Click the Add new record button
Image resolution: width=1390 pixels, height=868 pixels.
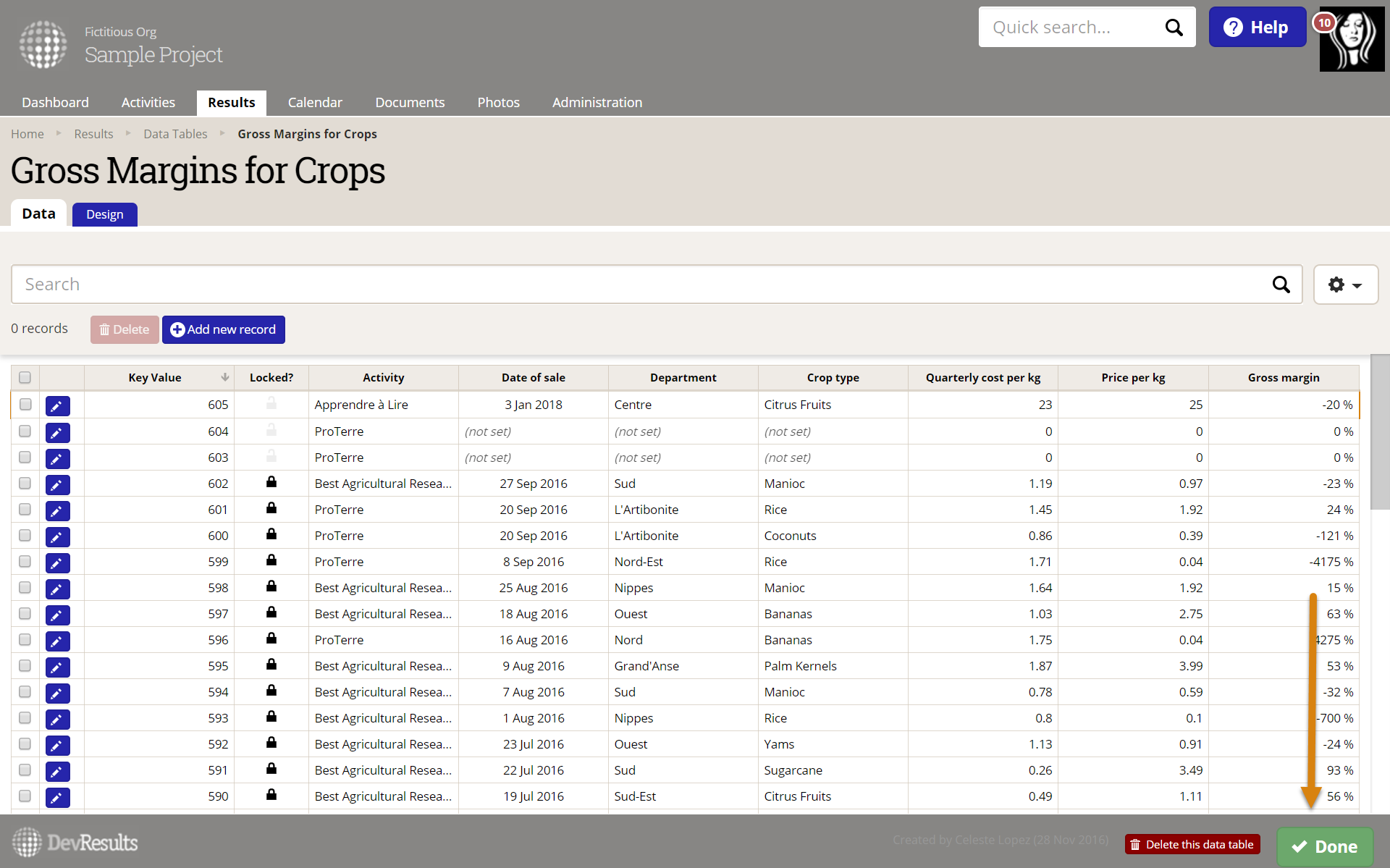click(x=223, y=329)
